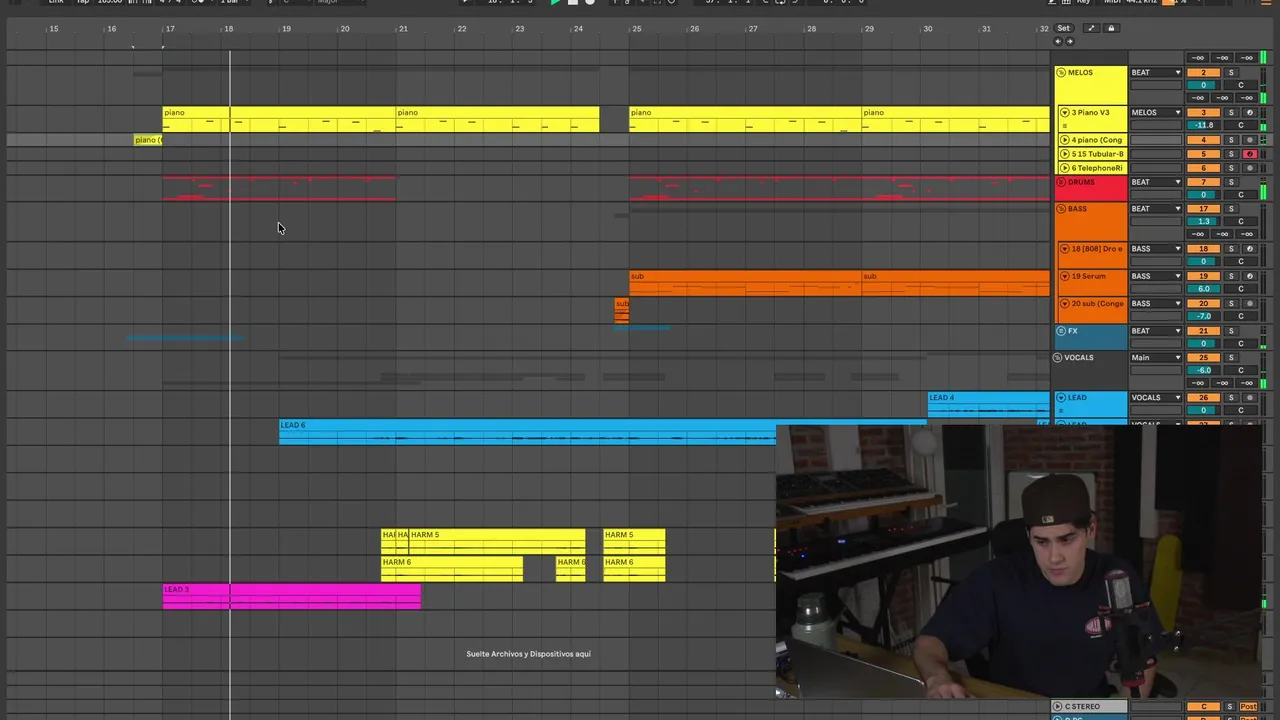Open VOCALS output routing Main dropdown

pyautogui.click(x=1156, y=358)
